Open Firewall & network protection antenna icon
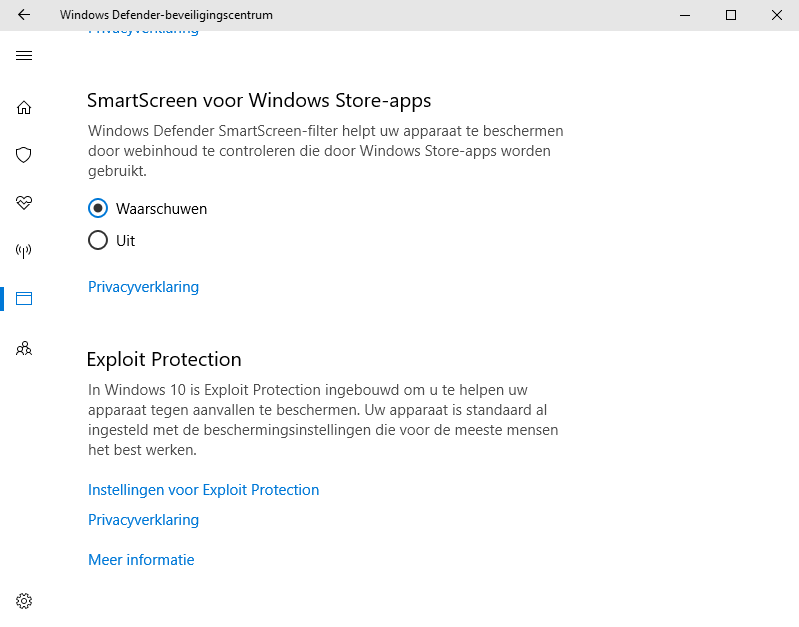 (x=24, y=250)
